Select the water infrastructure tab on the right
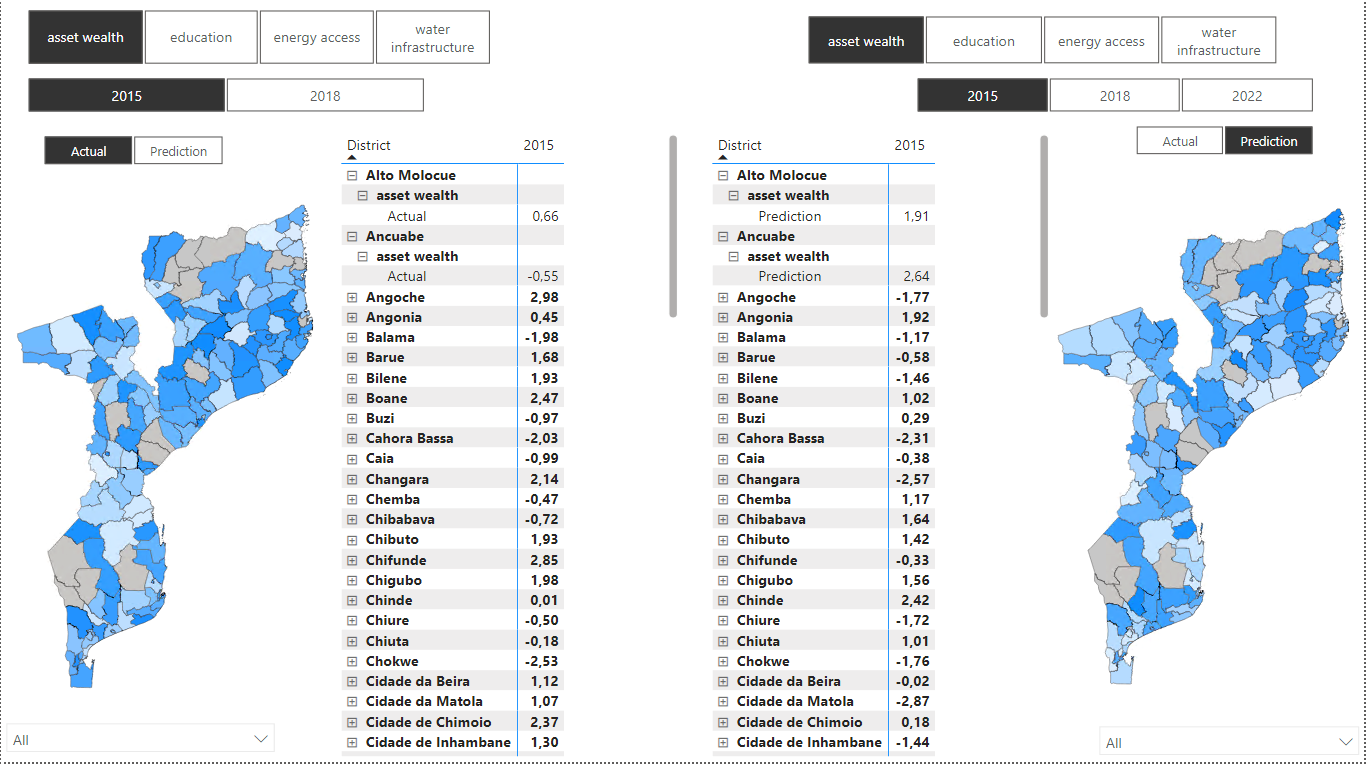 pyautogui.click(x=1218, y=39)
